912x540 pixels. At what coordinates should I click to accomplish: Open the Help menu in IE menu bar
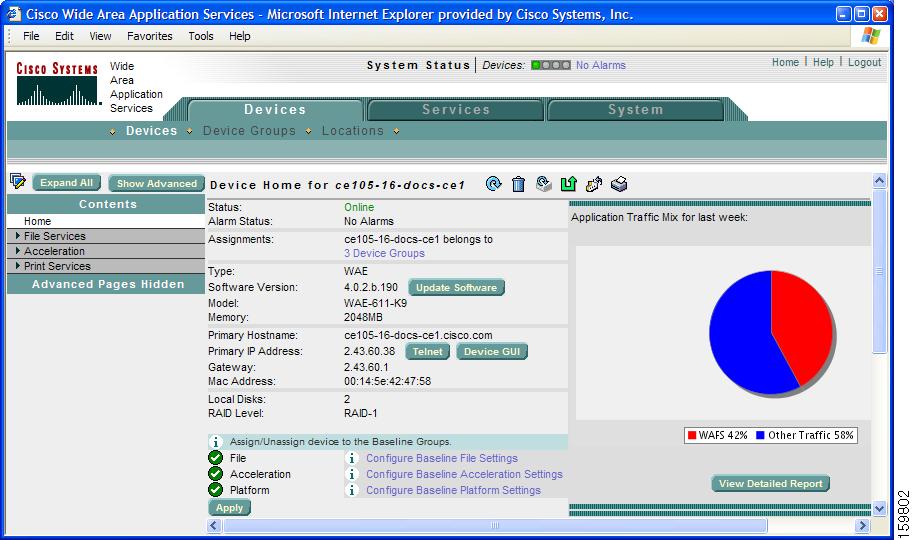[x=239, y=36]
